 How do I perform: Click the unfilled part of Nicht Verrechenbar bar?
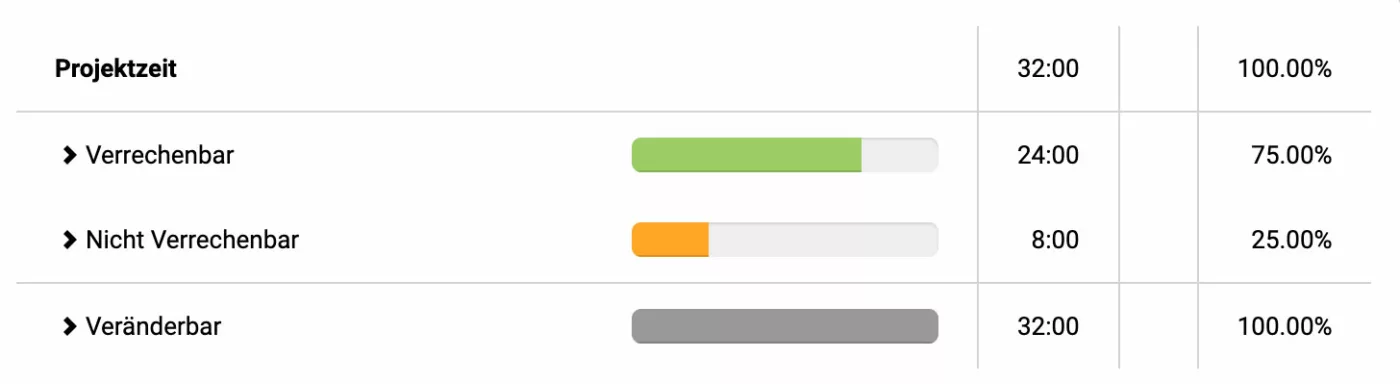coord(824,240)
